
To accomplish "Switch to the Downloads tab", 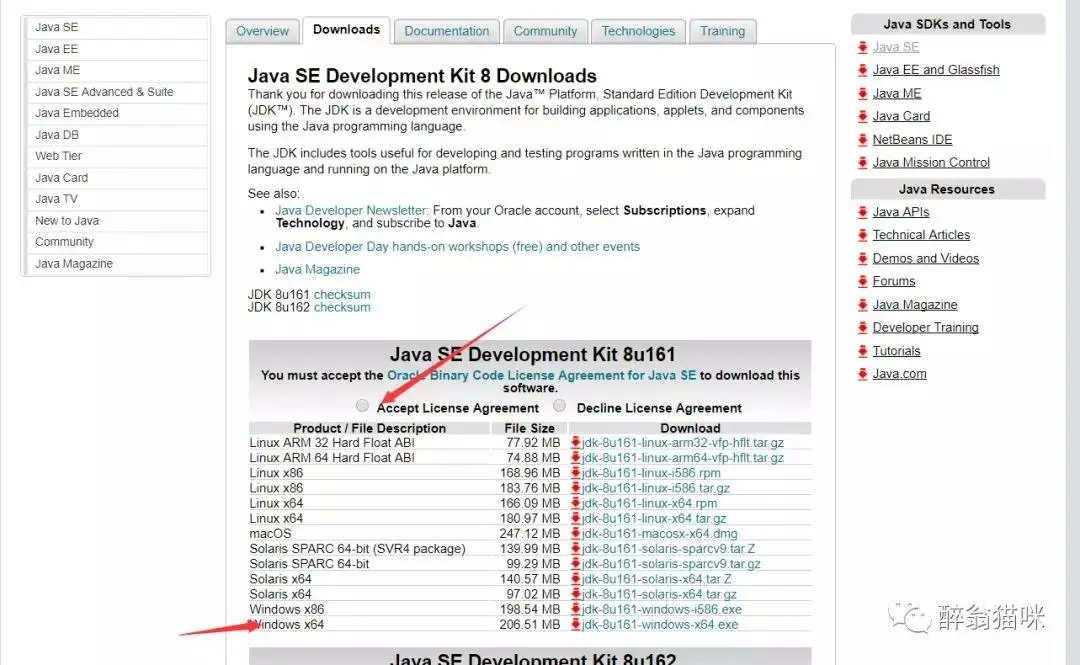I will [x=346, y=30].
